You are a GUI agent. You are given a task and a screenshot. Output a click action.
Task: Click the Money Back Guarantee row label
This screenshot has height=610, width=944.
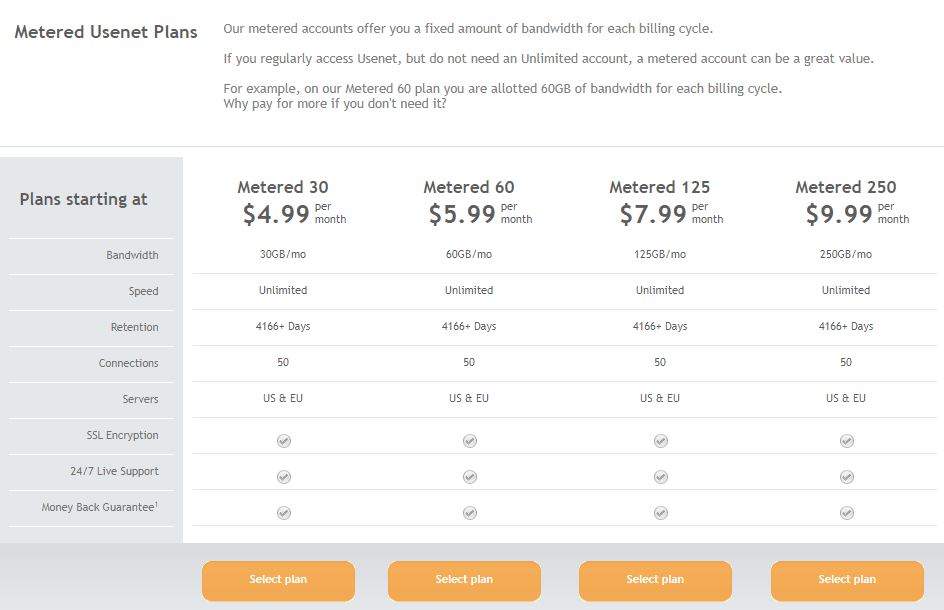99,508
